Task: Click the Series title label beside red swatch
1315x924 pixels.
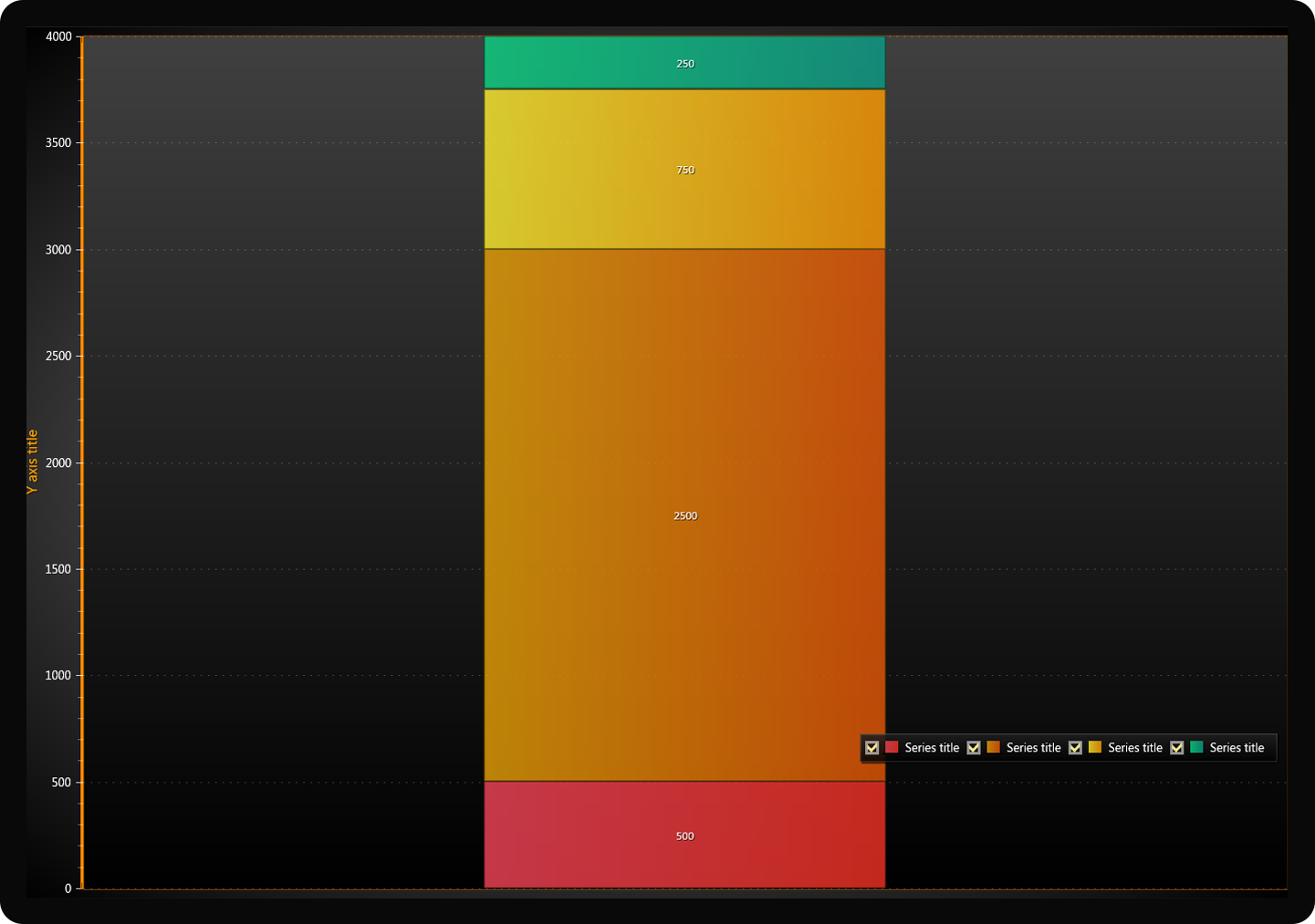Action: click(932, 748)
